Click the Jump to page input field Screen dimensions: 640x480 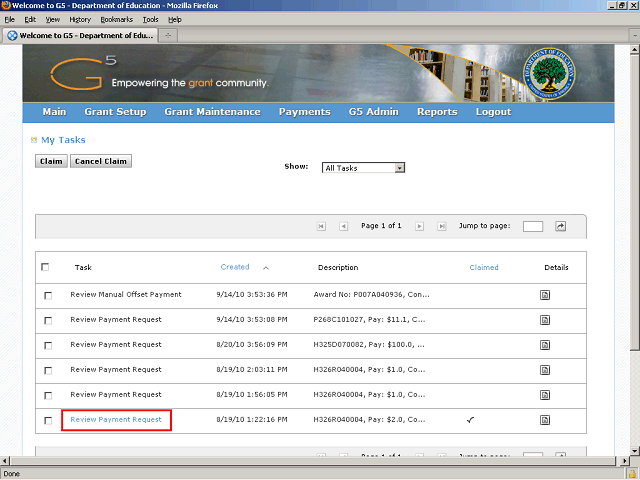tap(533, 226)
